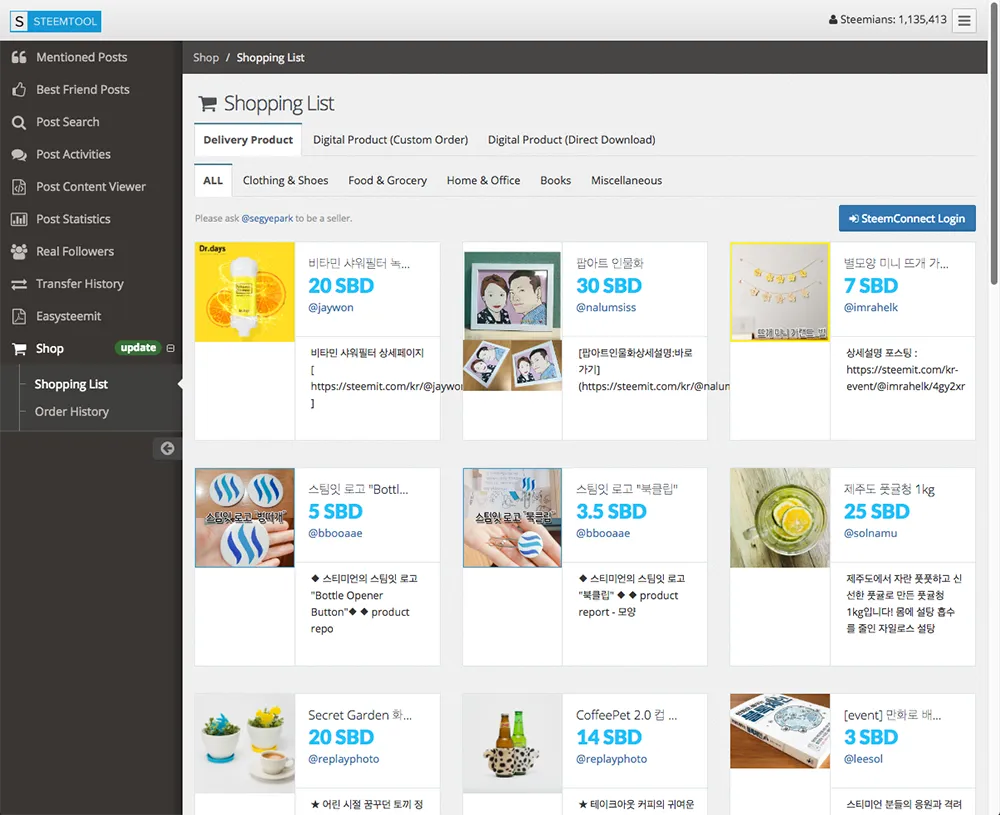1000x815 pixels.
Task: Click the STEEMTOOL logo
Action: click(x=55, y=21)
